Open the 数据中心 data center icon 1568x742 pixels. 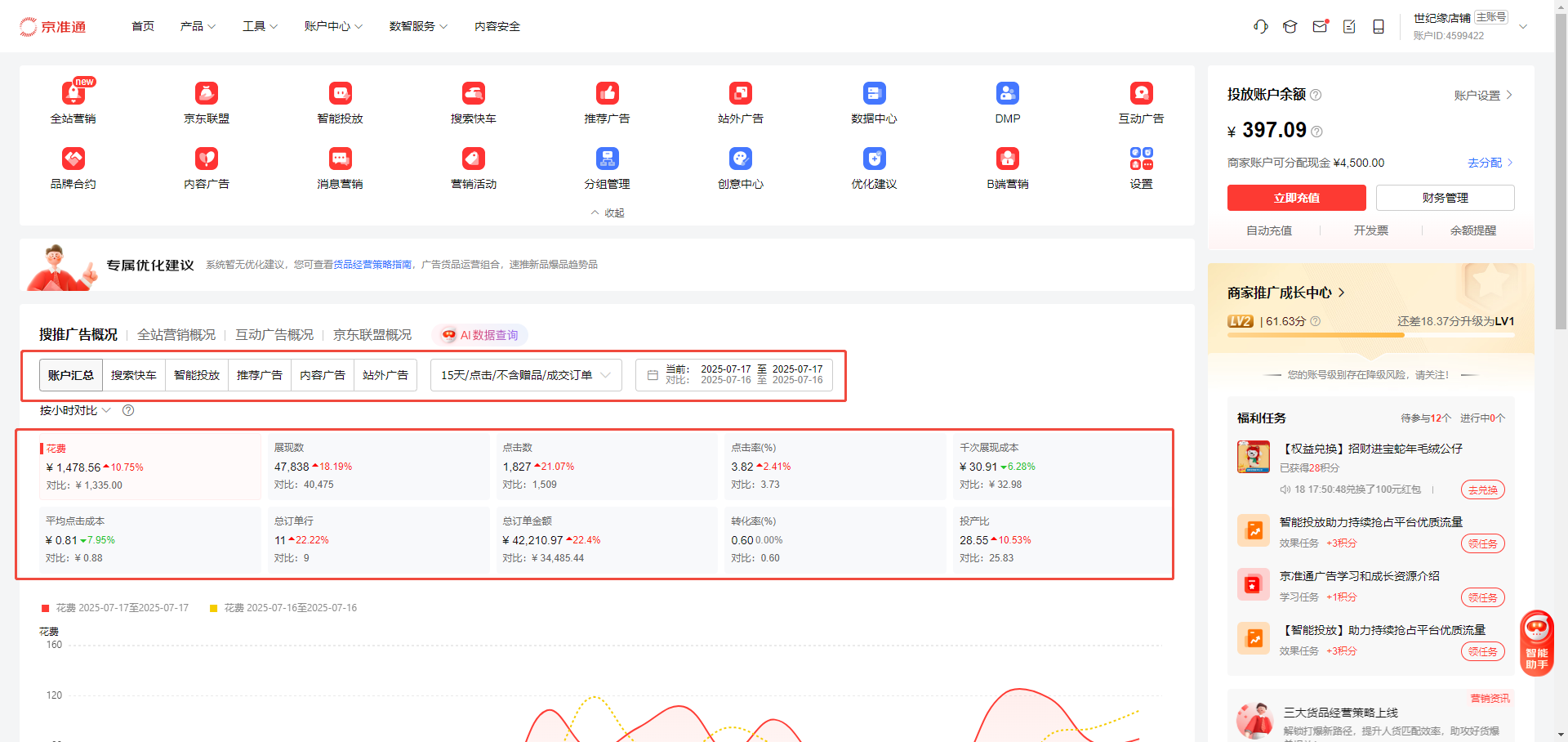tap(874, 94)
